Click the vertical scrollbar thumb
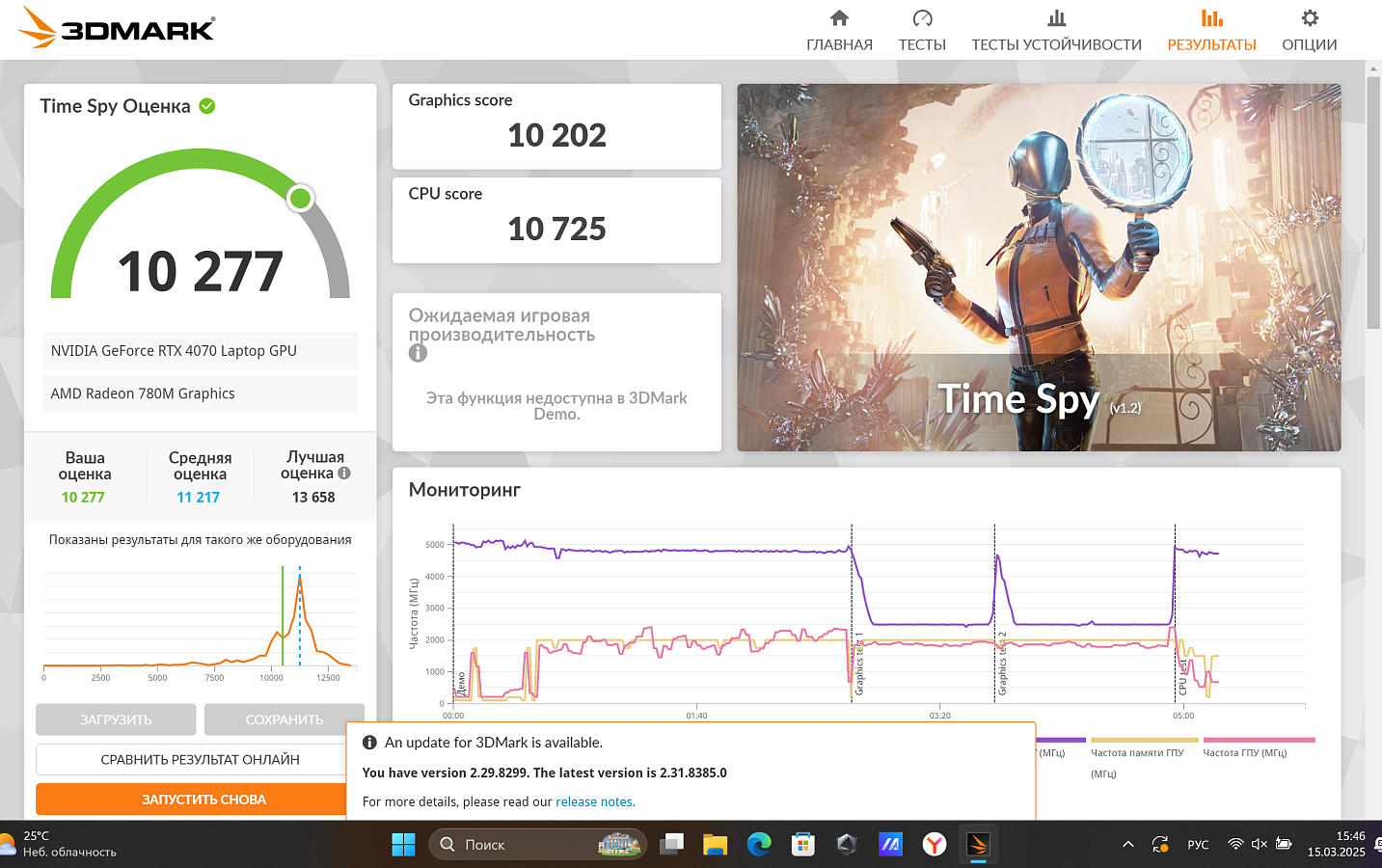This screenshot has width=1382, height=868. pos(1373,203)
